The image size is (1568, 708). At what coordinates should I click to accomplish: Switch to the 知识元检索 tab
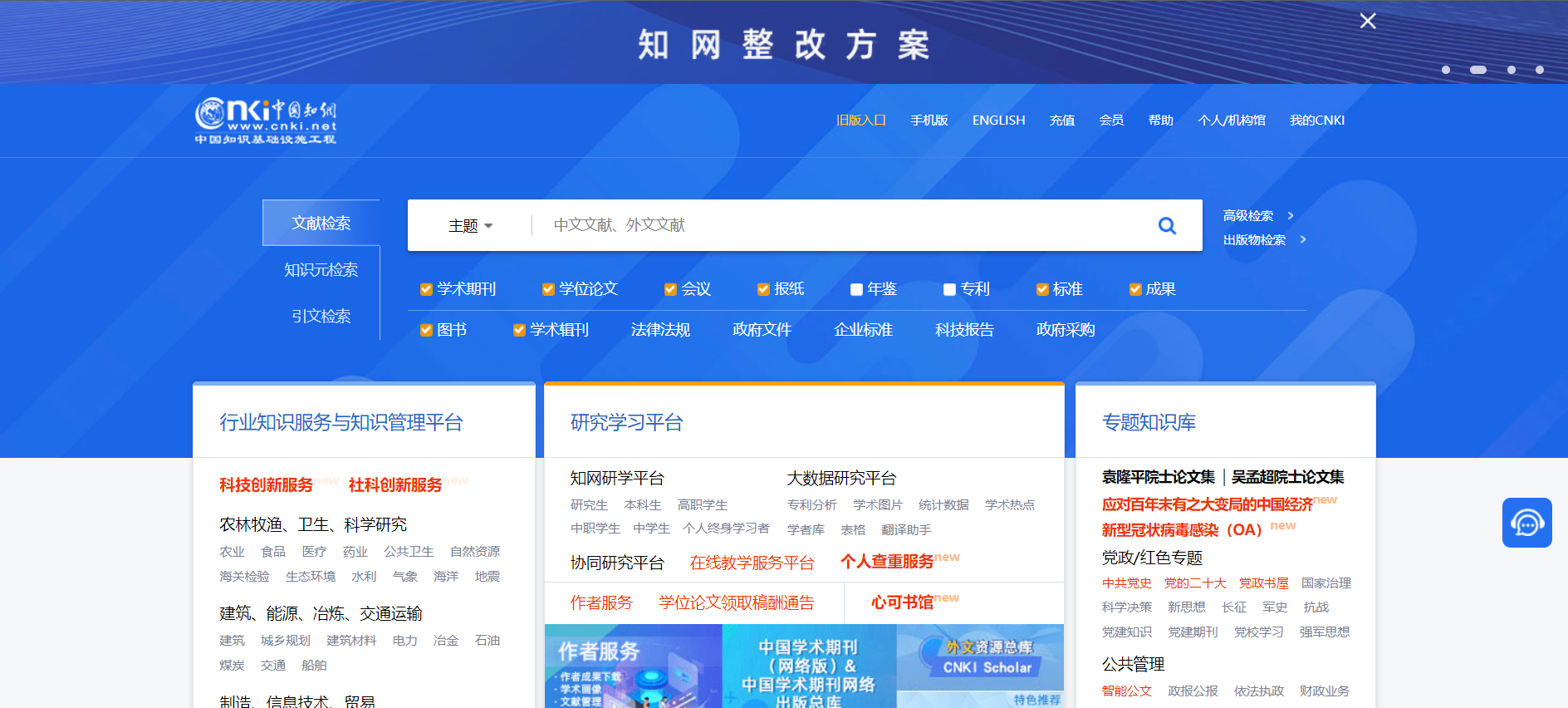pyautogui.click(x=321, y=270)
